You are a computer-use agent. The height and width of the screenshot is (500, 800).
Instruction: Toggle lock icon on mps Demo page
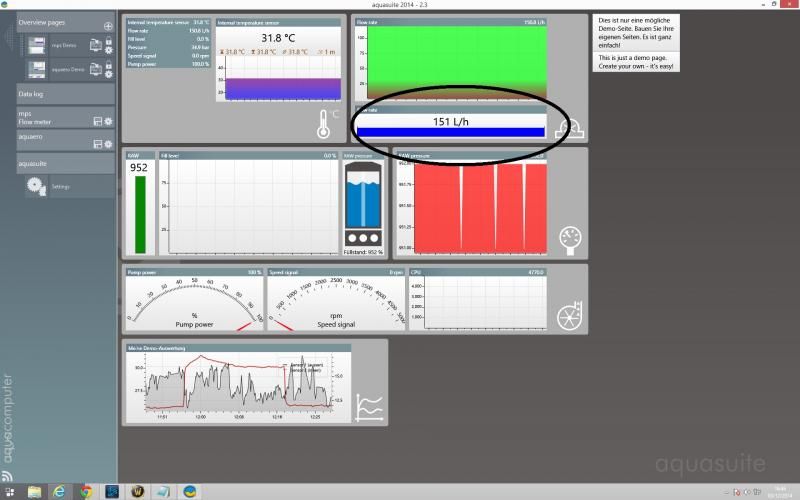pos(108,40)
